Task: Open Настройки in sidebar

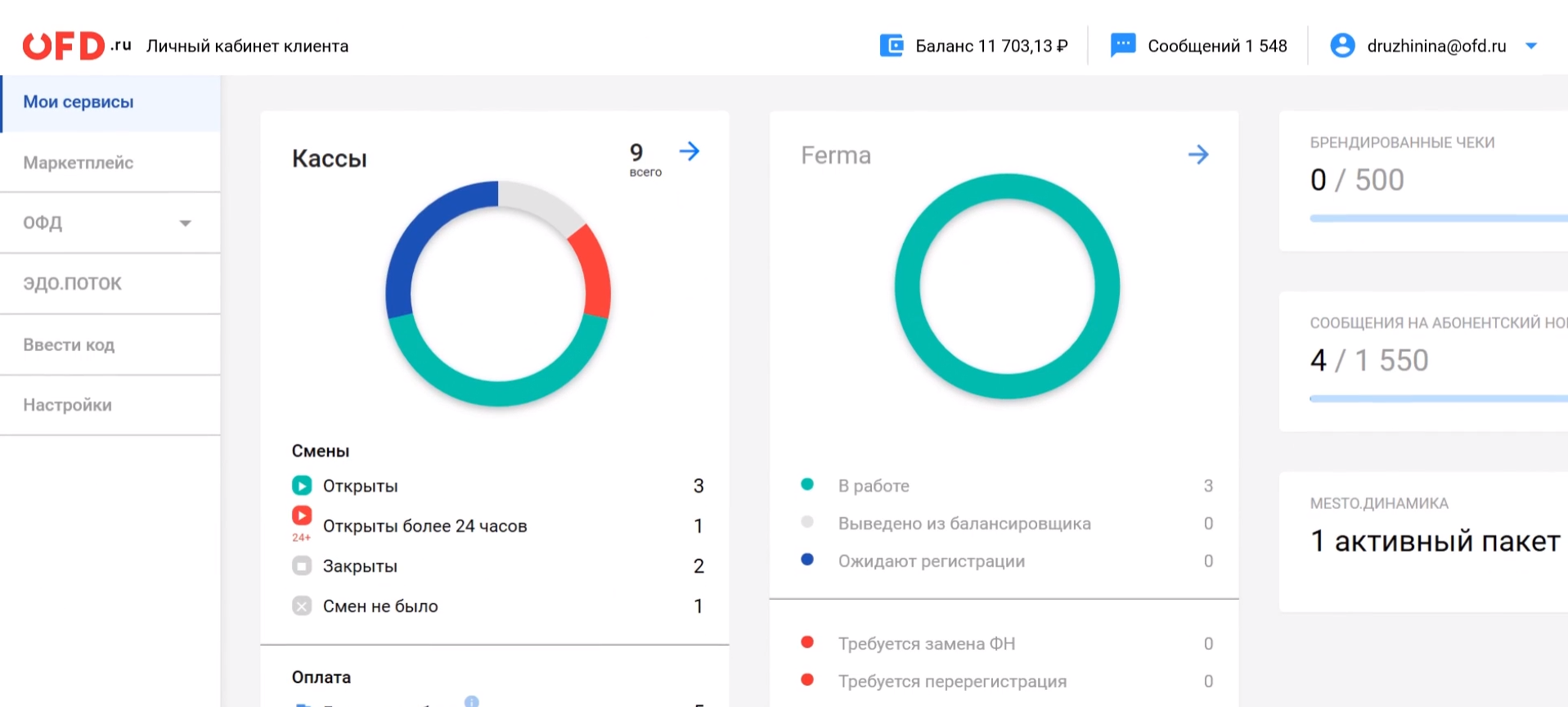Action: 110,405
